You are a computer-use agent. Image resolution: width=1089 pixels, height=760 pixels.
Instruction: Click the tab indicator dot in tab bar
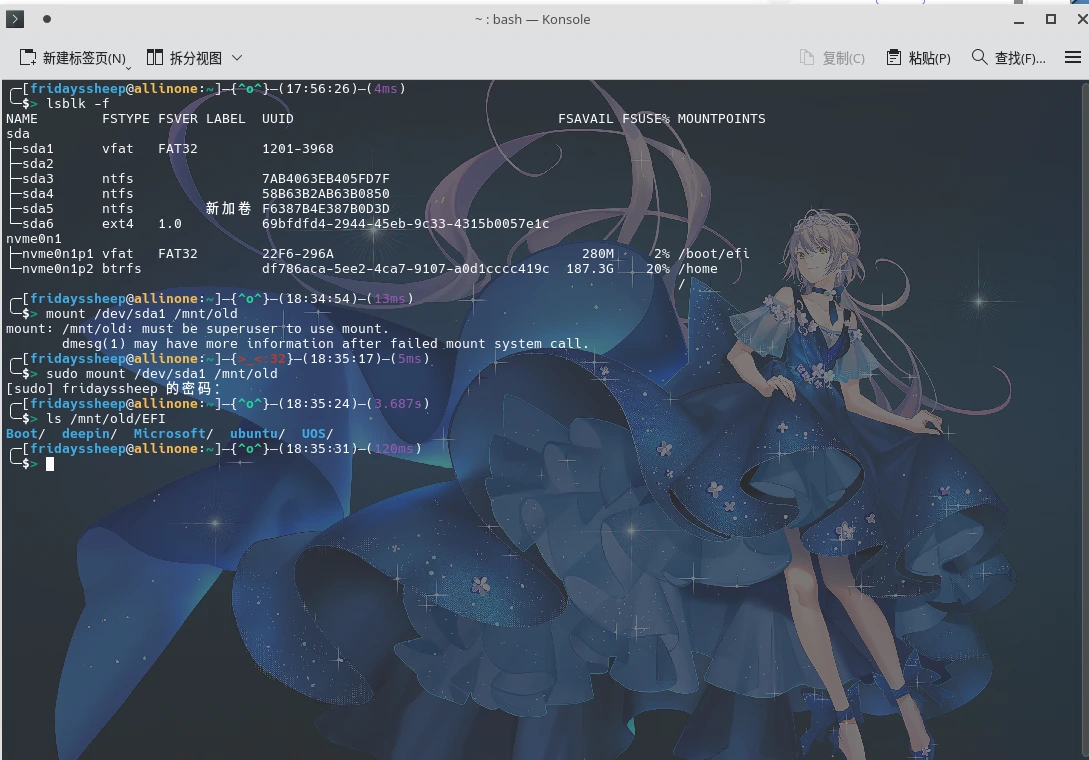[47, 18]
